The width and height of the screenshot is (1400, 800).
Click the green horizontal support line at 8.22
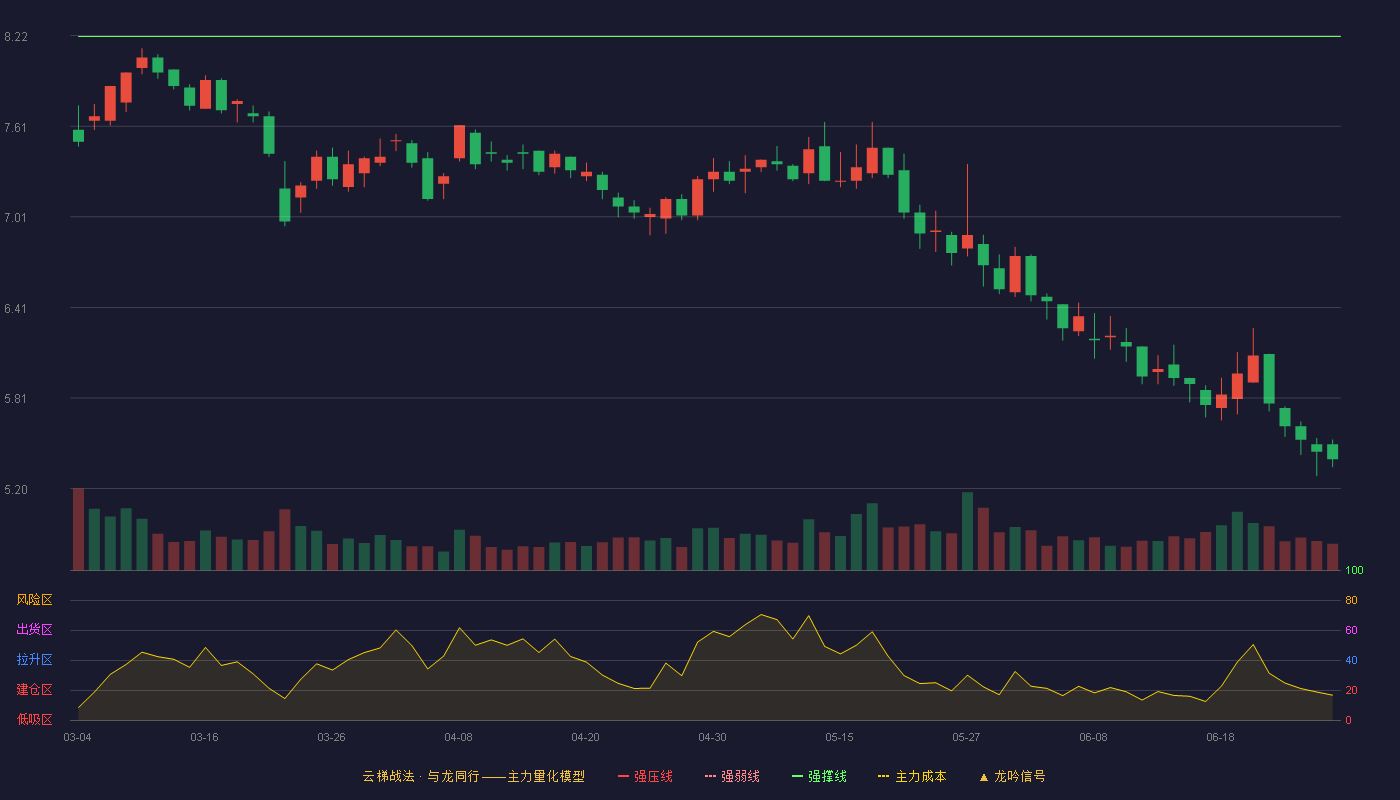pyautogui.click(x=709, y=36)
